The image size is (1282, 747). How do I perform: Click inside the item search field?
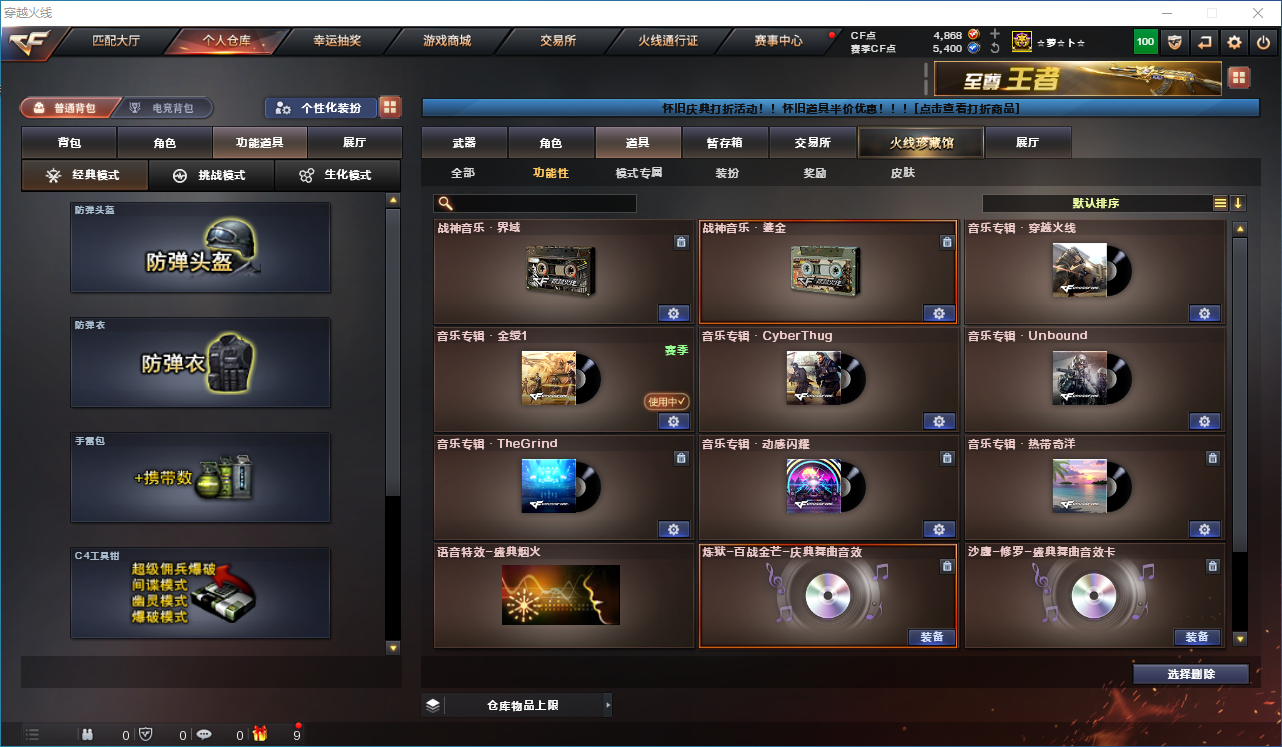(x=535, y=204)
